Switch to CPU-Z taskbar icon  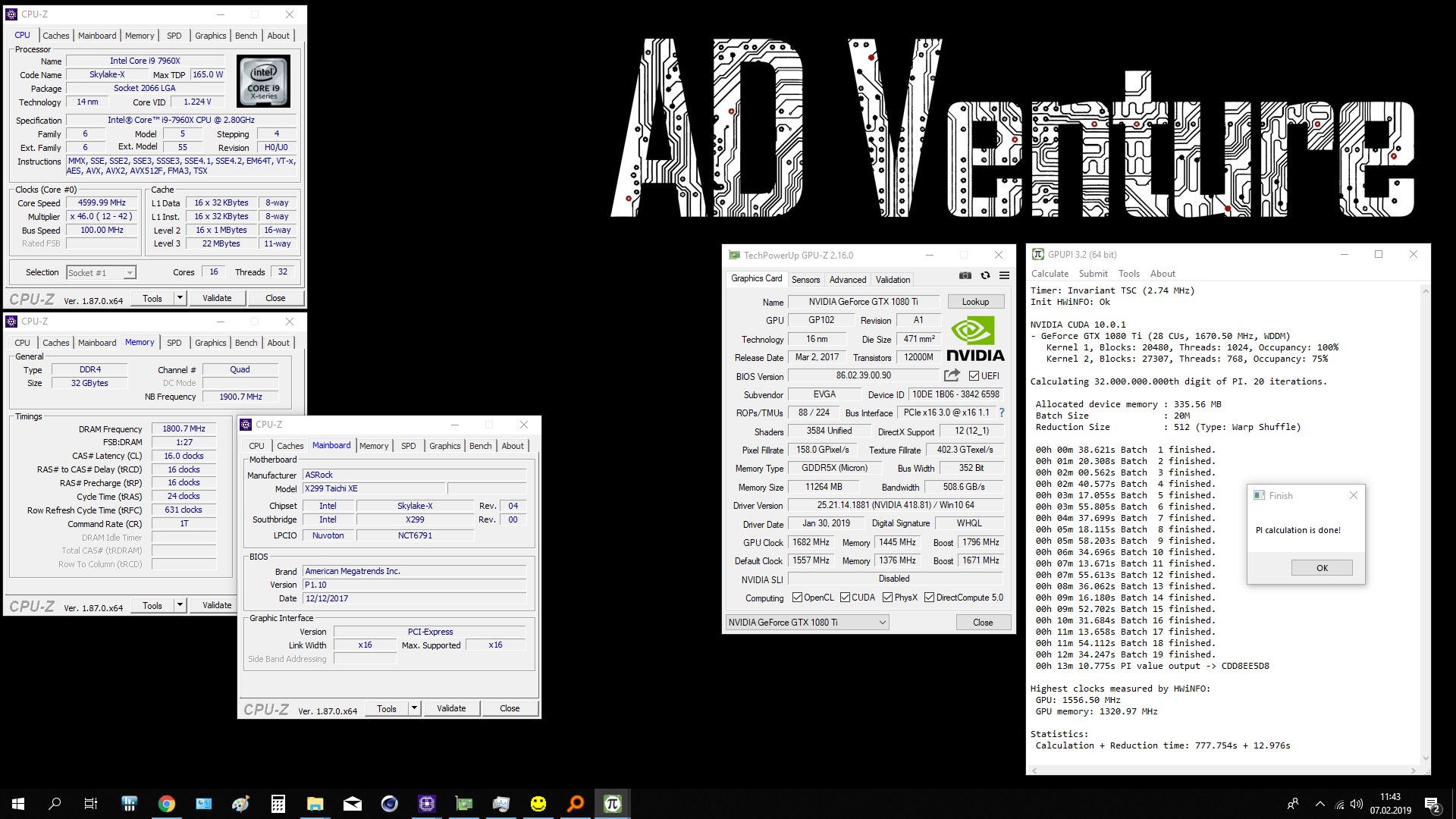pyautogui.click(x=426, y=804)
